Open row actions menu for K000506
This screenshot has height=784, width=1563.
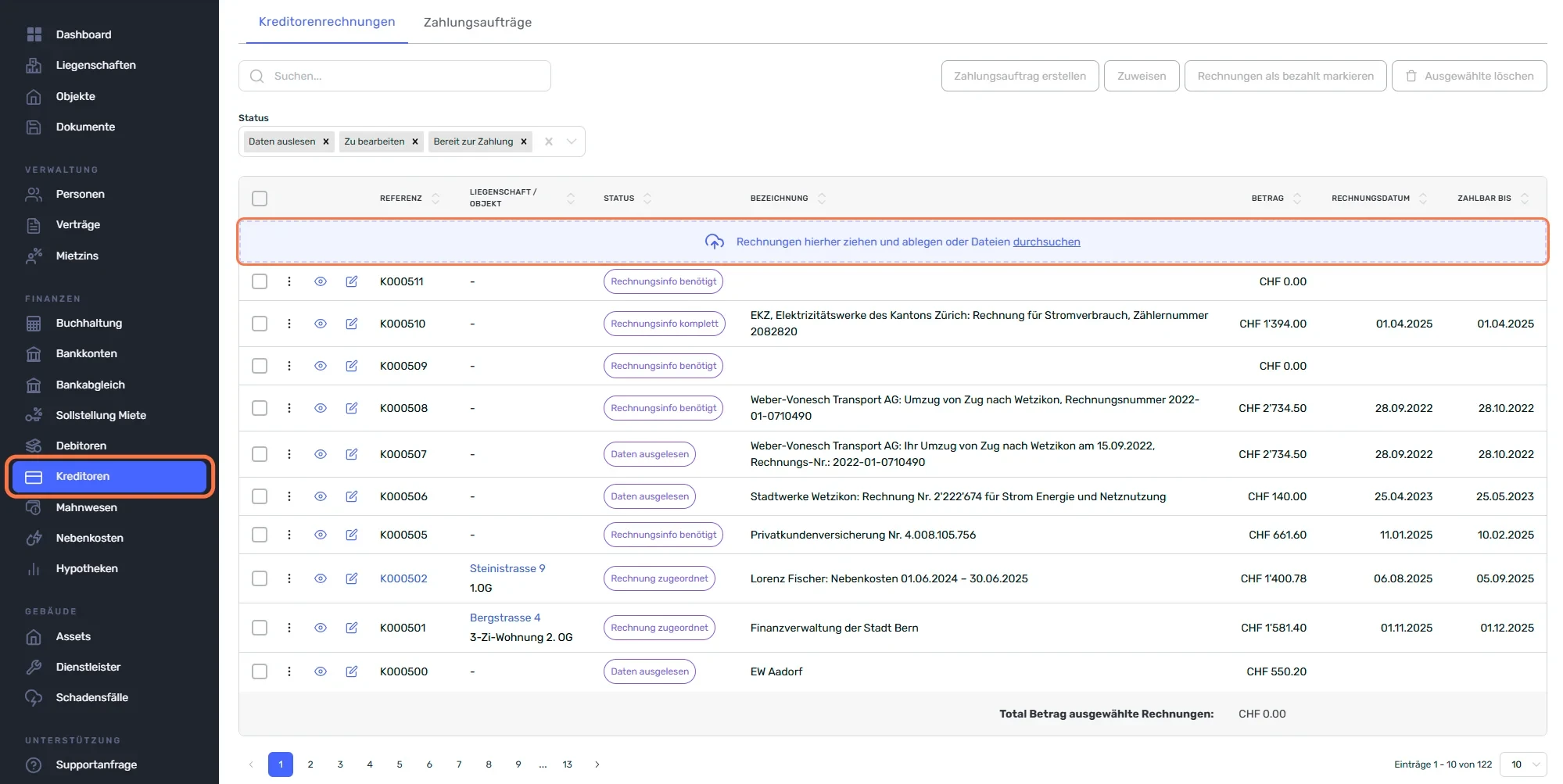[x=289, y=496]
